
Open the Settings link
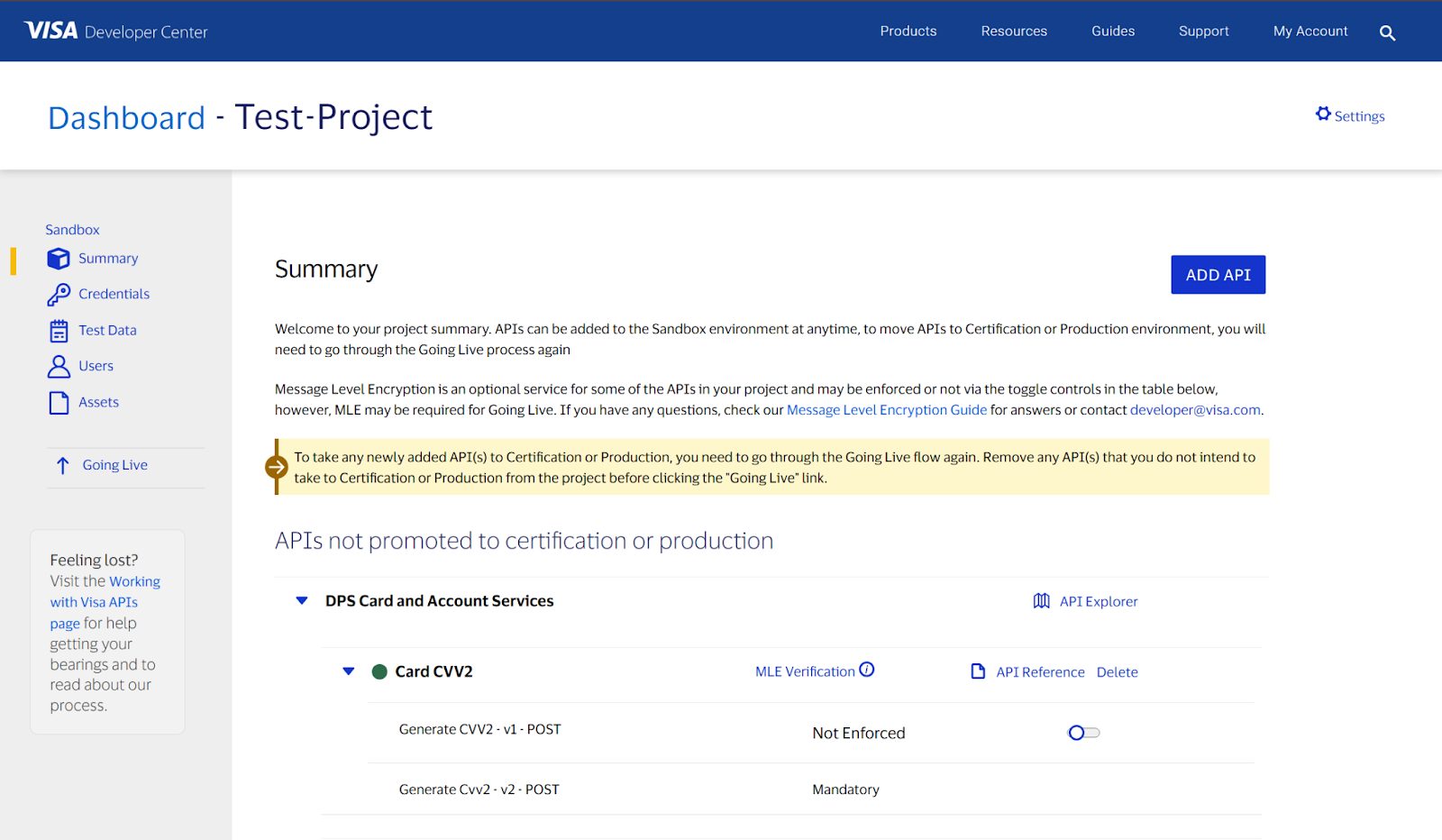[1359, 116]
